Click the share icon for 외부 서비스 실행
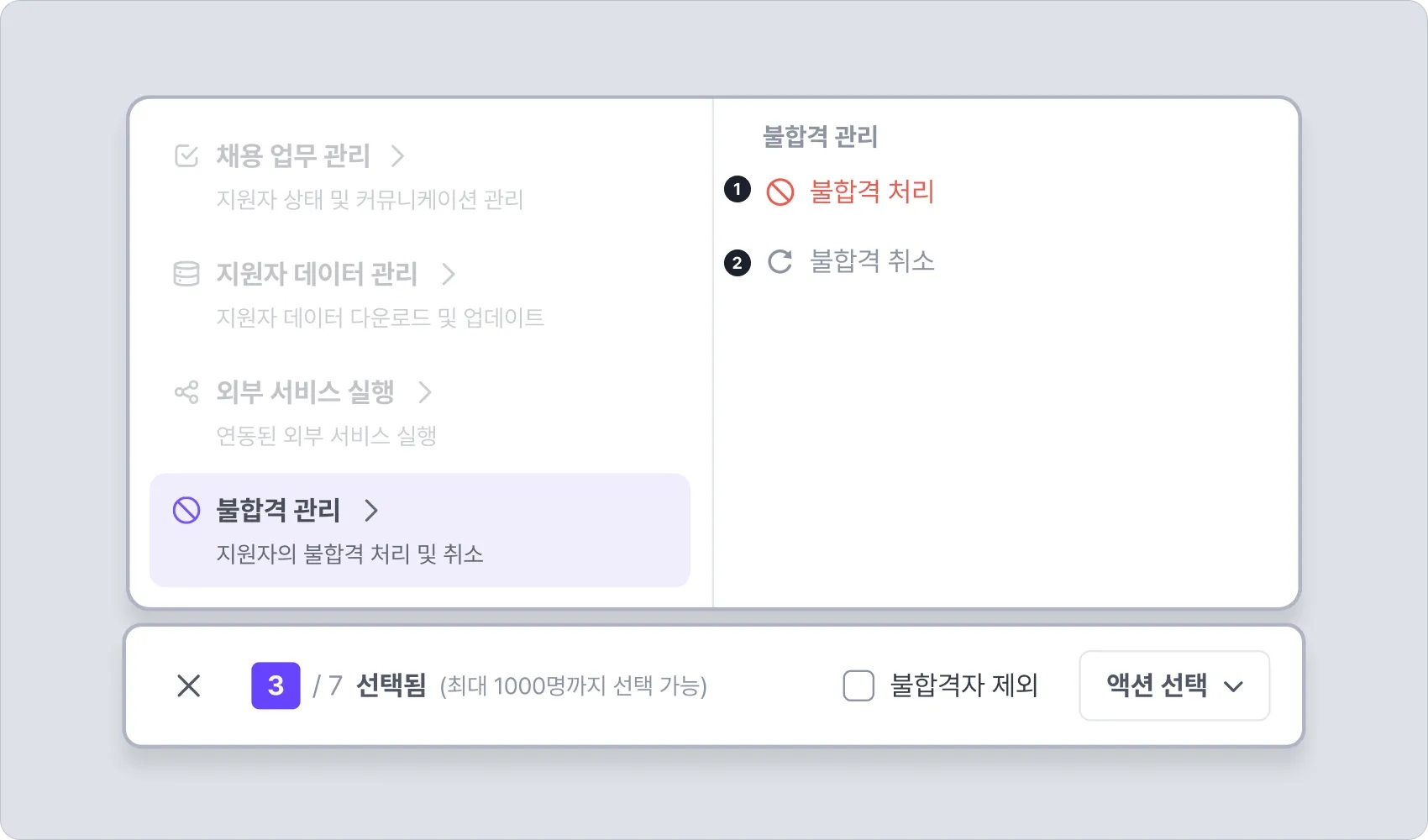 tap(186, 392)
